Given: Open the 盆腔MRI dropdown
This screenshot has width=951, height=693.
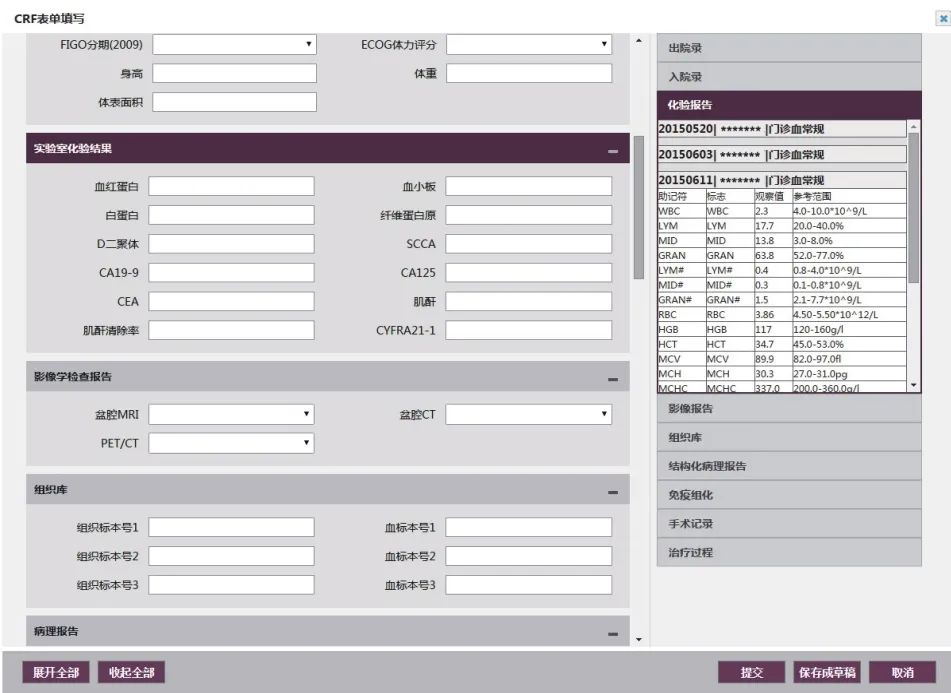Looking at the screenshot, I should pos(232,413).
